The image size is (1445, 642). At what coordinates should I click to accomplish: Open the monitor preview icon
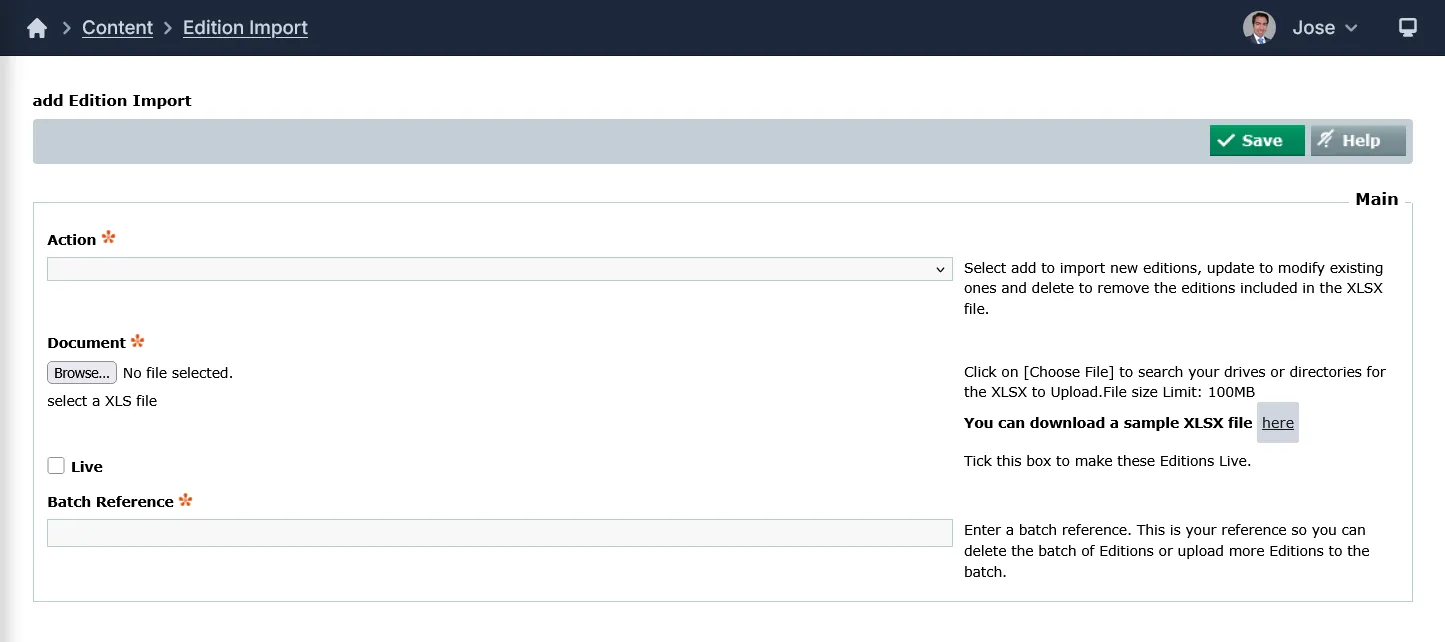(x=1407, y=28)
